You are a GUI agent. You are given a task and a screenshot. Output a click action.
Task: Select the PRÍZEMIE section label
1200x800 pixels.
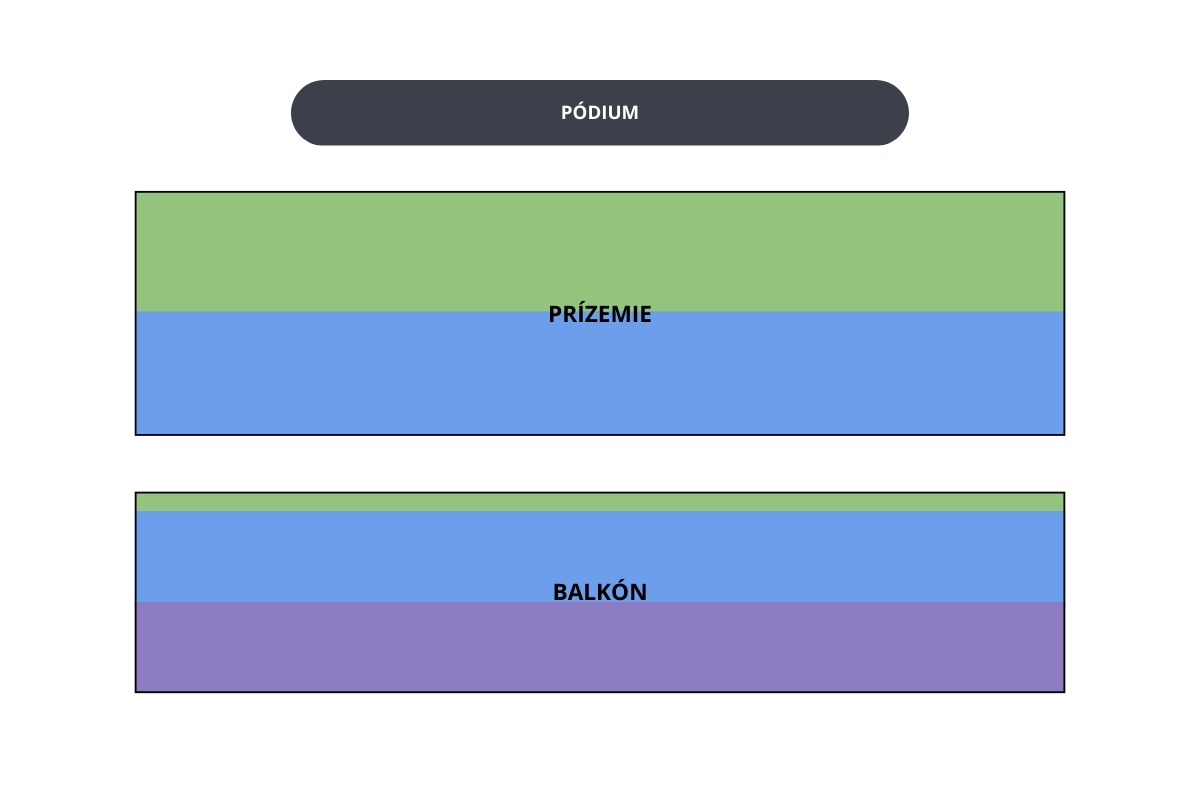point(600,314)
